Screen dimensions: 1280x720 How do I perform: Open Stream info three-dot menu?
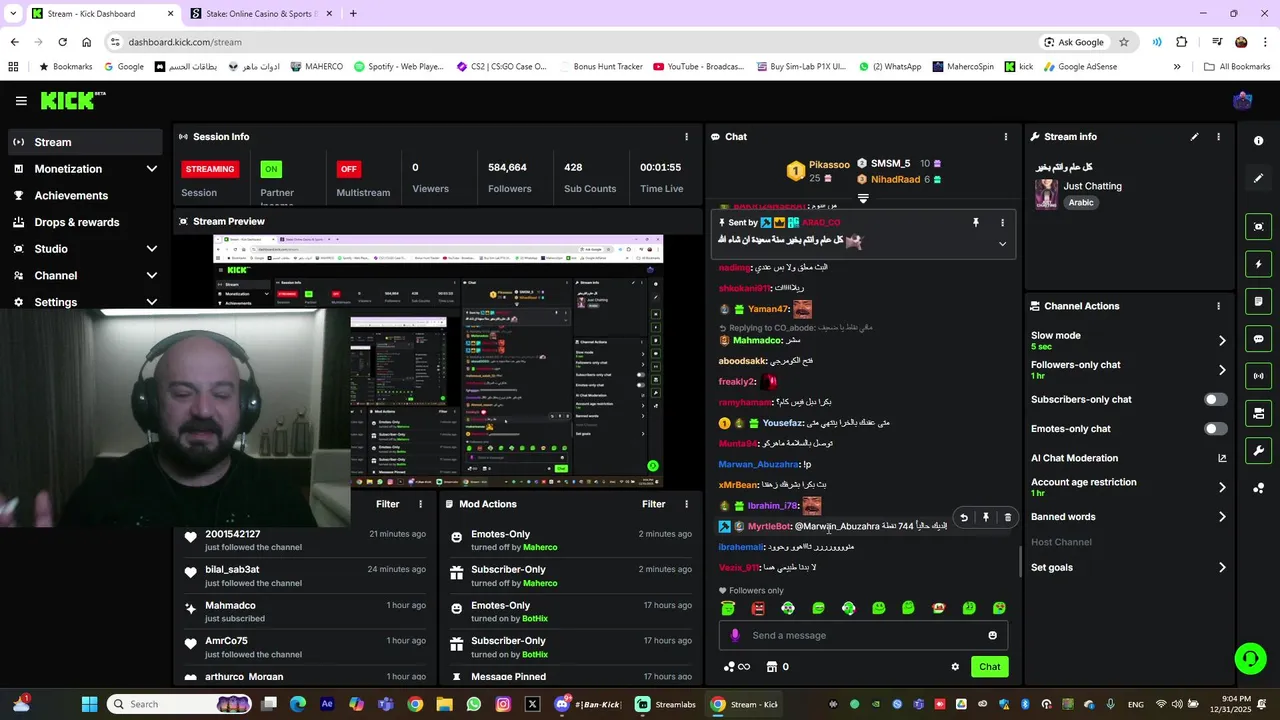click(x=1218, y=137)
